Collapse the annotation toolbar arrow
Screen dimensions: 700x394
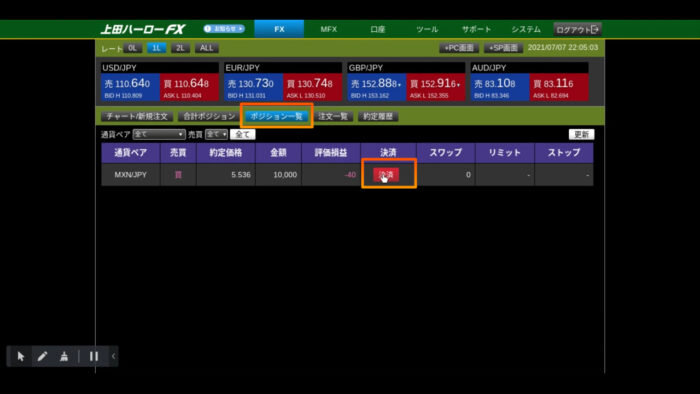[x=113, y=356]
